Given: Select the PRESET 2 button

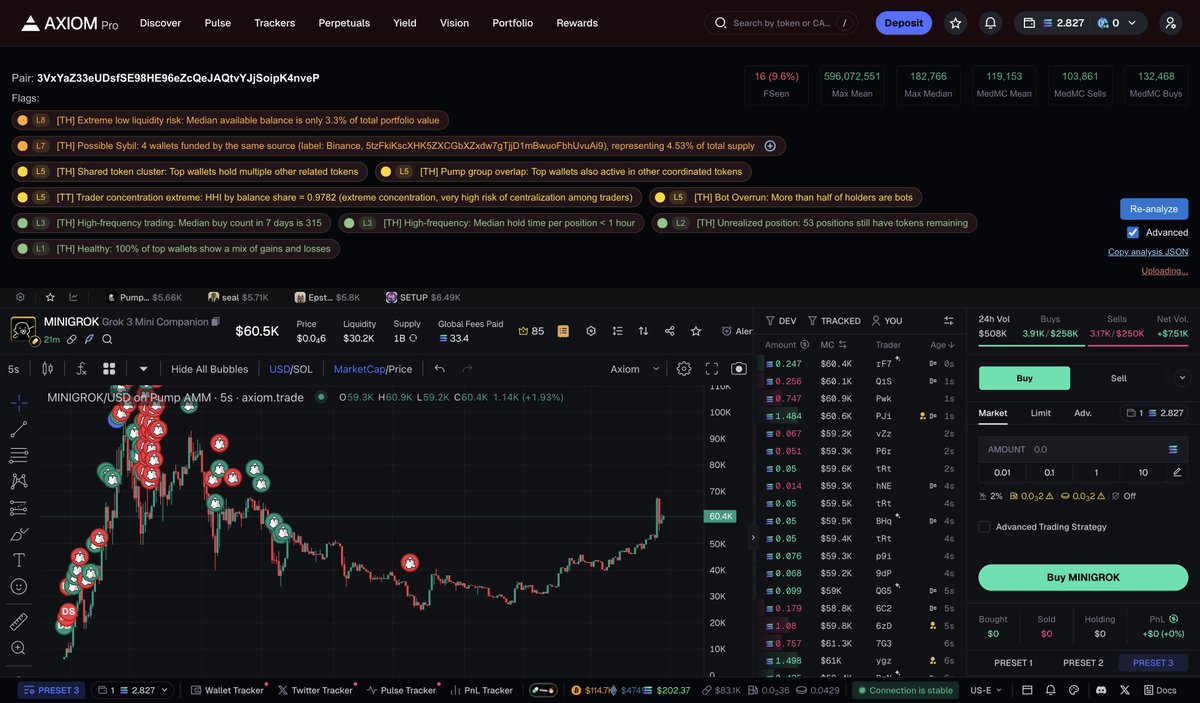Looking at the screenshot, I should (1083, 662).
